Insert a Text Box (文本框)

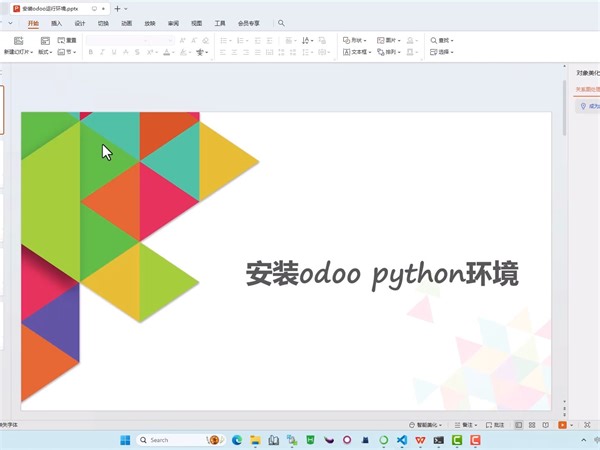point(357,52)
